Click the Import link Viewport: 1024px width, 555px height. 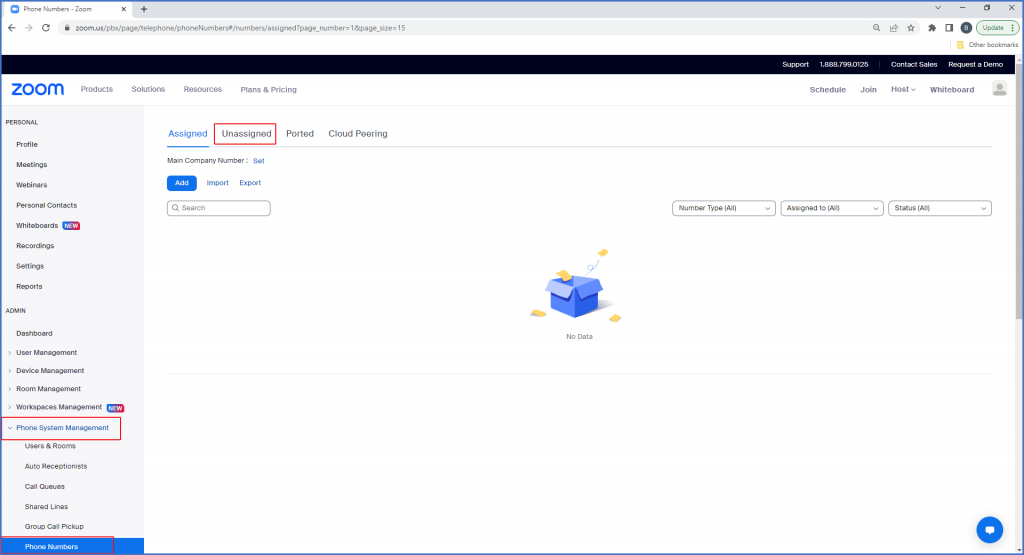217,183
